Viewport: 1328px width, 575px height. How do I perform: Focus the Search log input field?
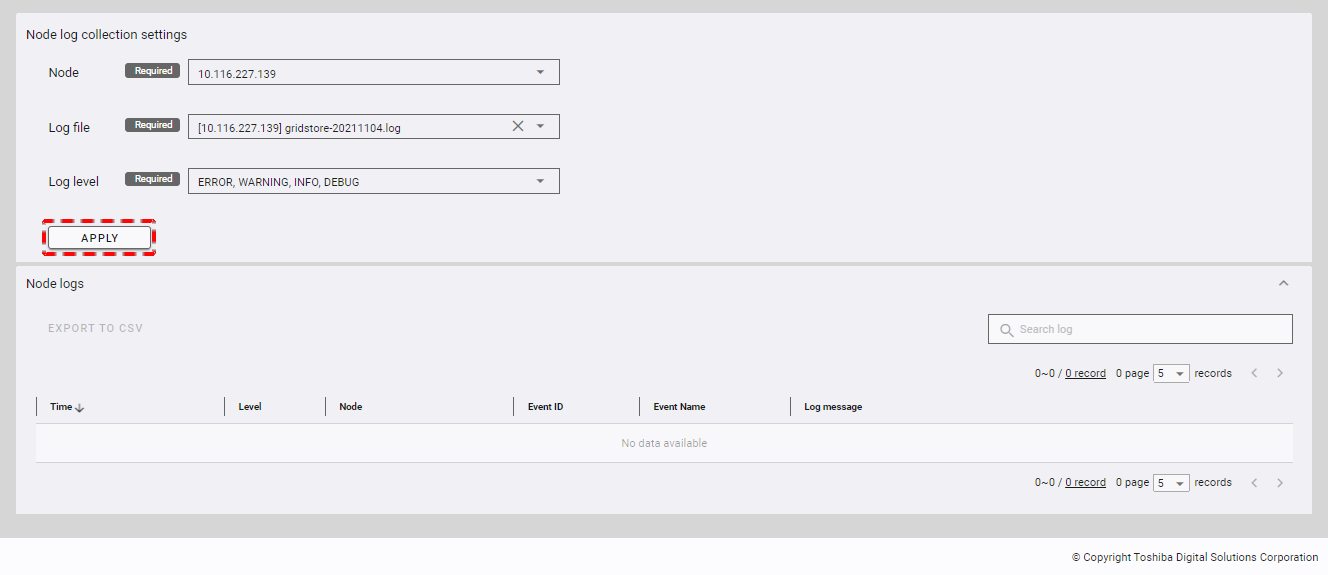[1150, 329]
